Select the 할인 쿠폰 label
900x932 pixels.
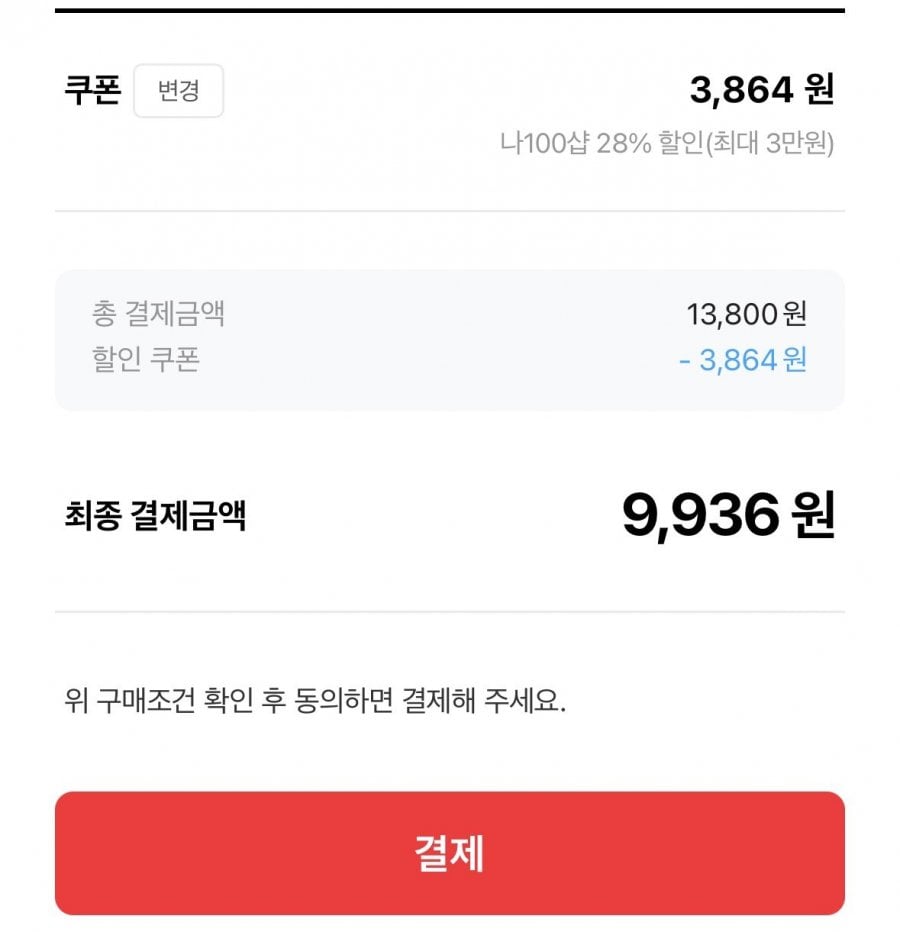pyautogui.click(x=146, y=359)
